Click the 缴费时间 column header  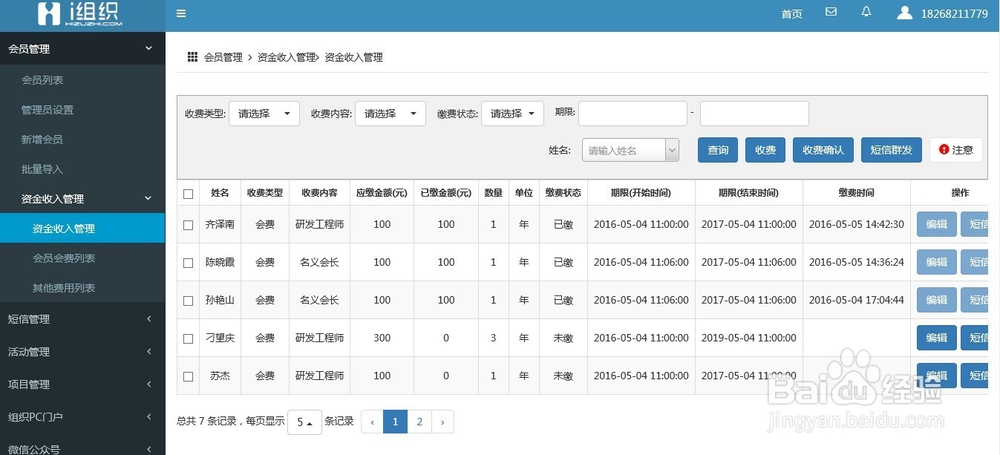[x=857, y=193]
